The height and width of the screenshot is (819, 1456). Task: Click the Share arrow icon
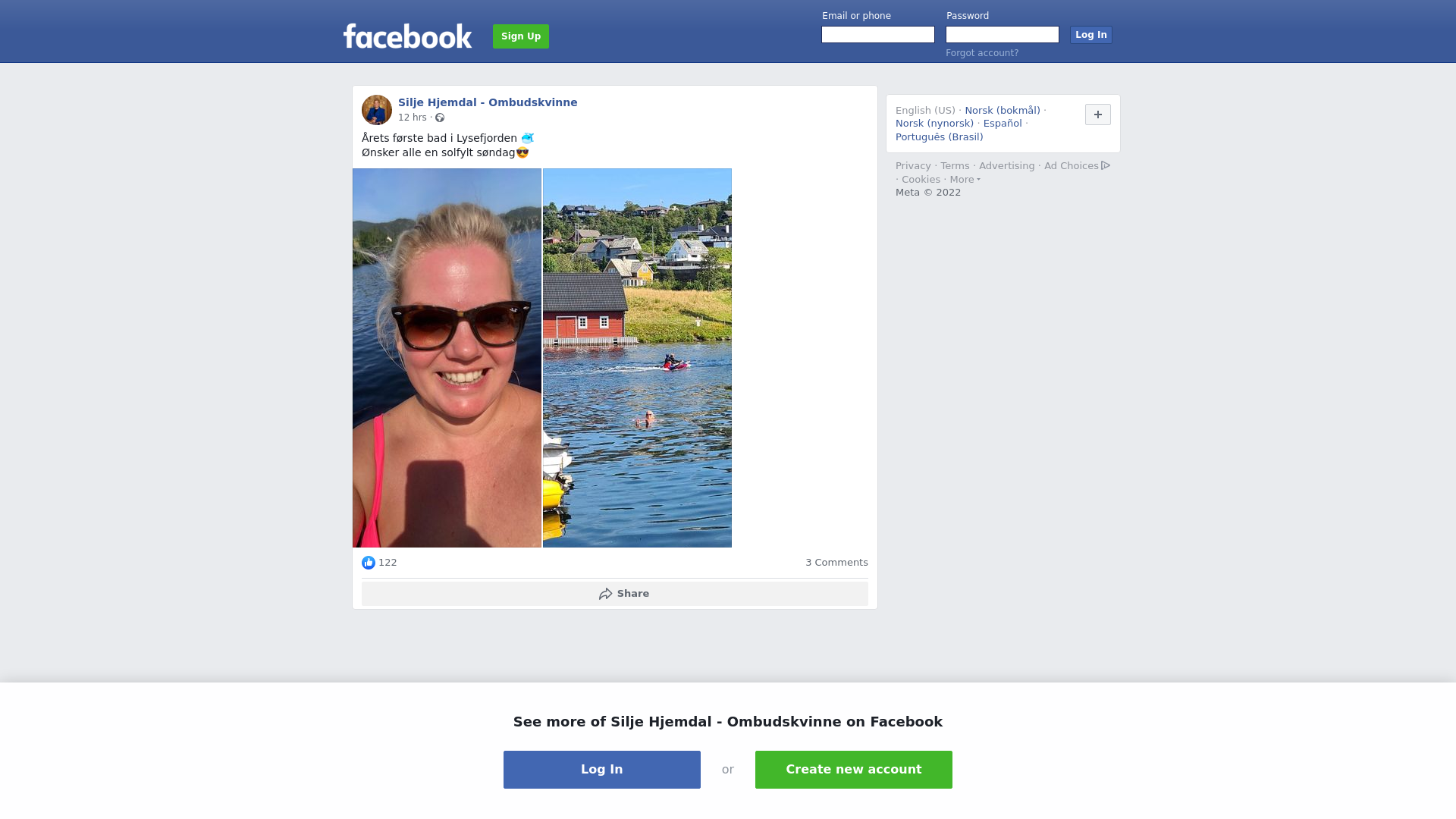pos(605,594)
